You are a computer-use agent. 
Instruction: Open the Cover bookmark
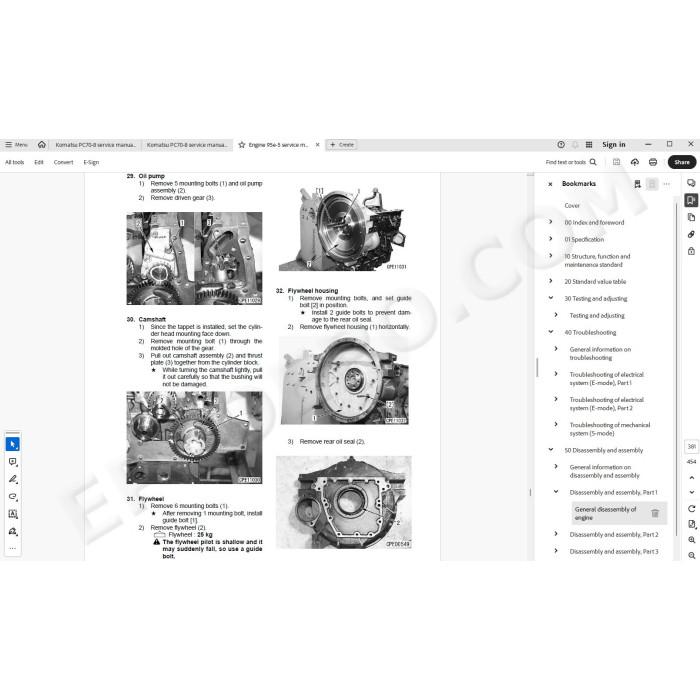(572, 206)
